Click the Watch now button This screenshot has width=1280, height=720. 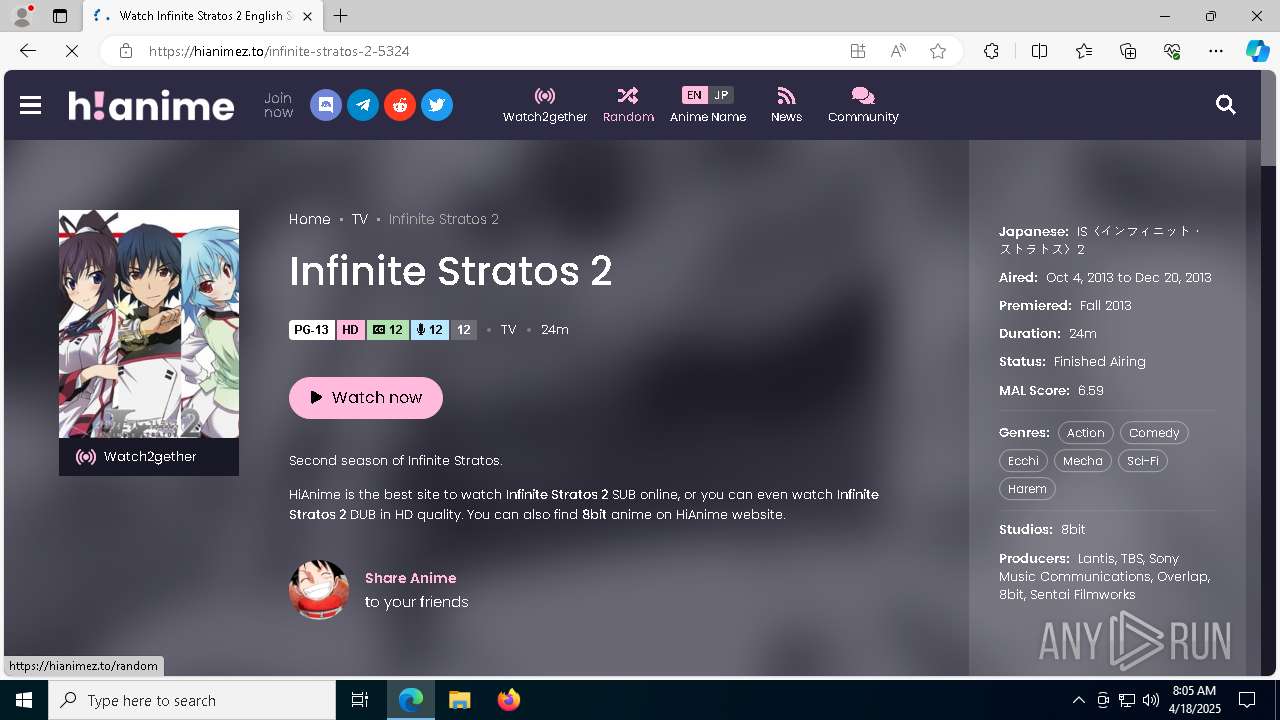coord(366,397)
